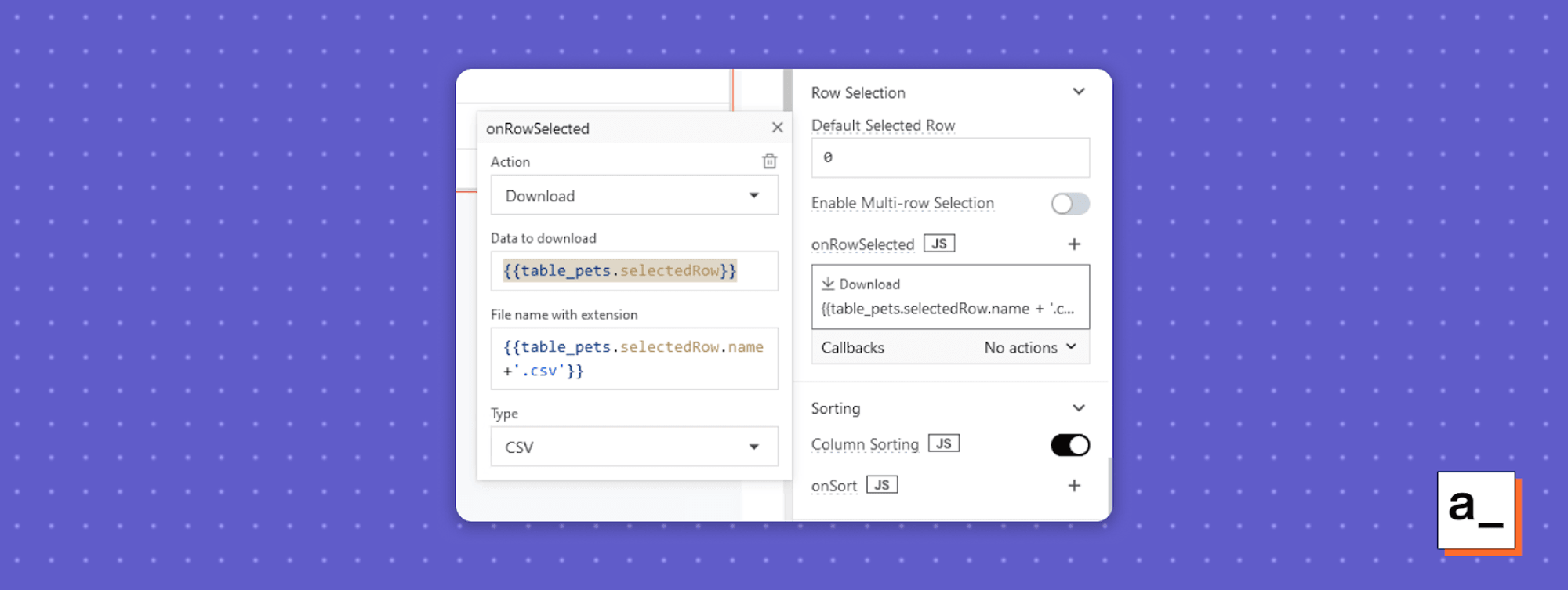The image size is (1568, 590).
Task: Close the onRowSelected popup
Action: pyautogui.click(x=777, y=128)
